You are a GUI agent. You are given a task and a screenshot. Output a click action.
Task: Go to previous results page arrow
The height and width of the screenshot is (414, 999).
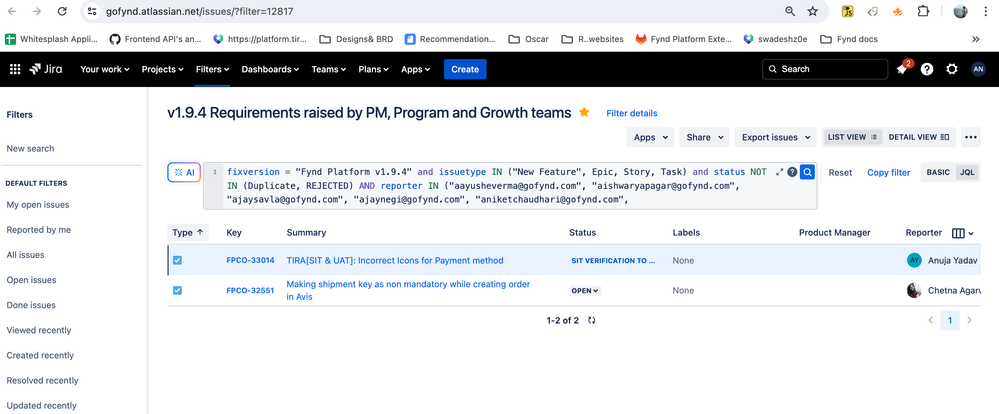coord(930,320)
